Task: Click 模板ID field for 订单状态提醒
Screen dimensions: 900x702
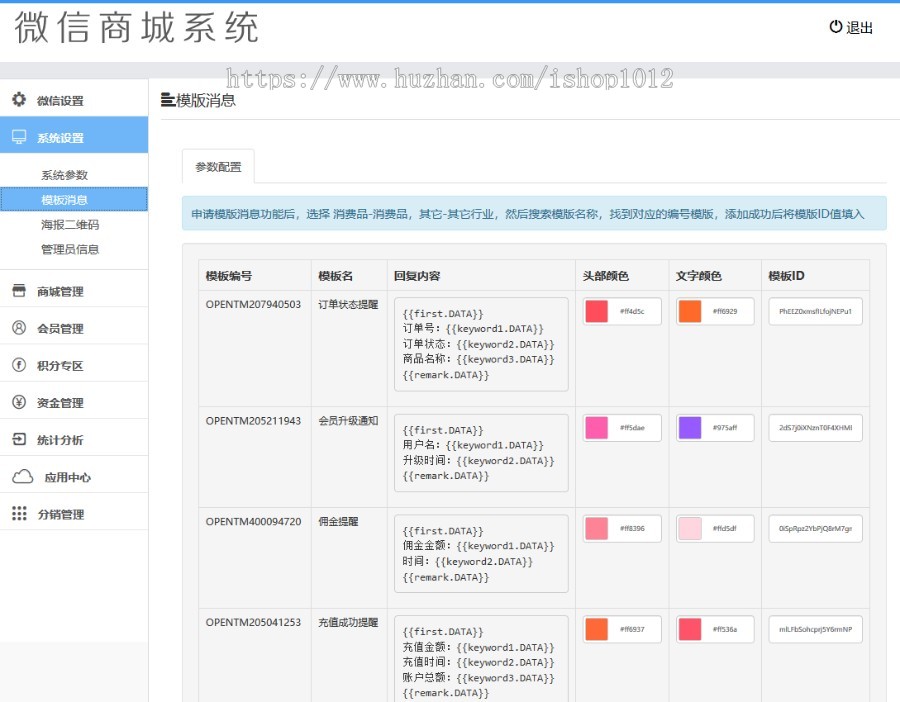Action: [815, 311]
